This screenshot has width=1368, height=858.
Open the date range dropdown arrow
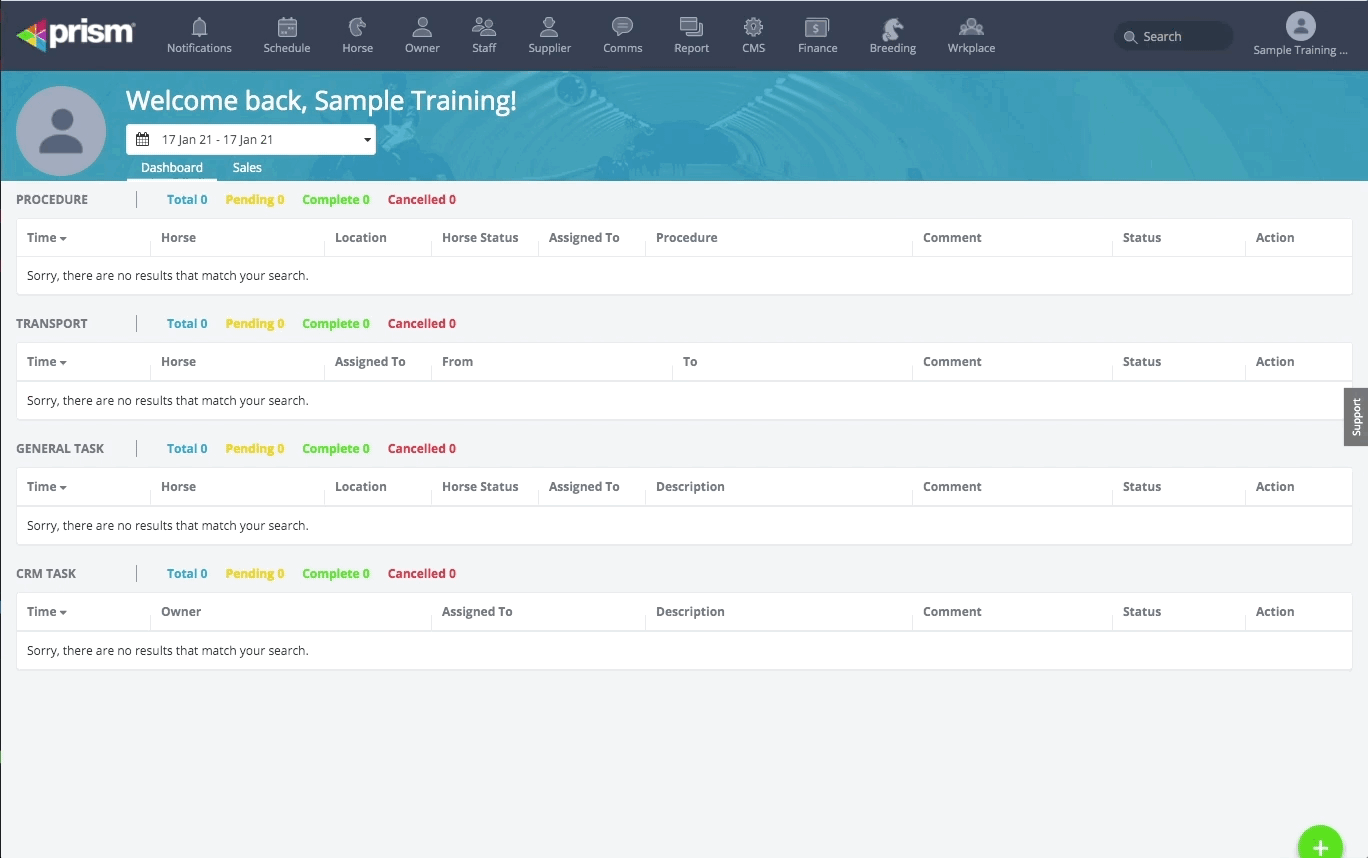(x=367, y=140)
